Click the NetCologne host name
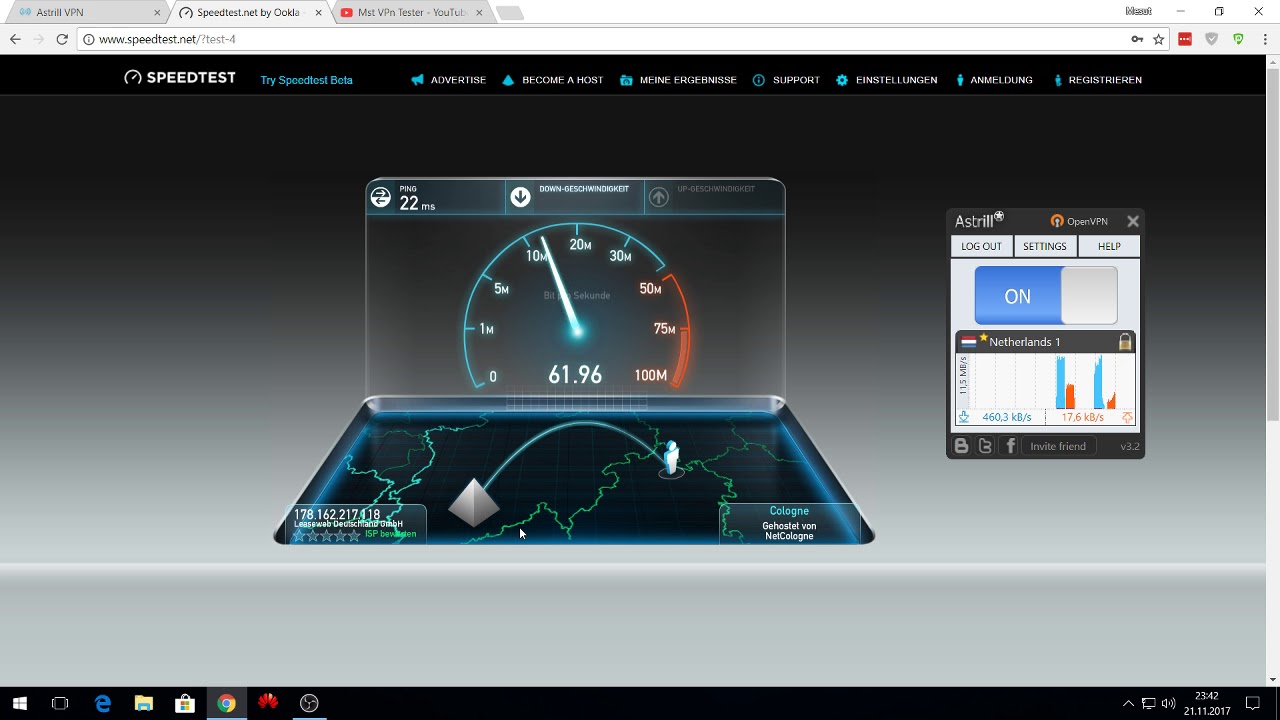This screenshot has height=720, width=1280. [x=789, y=536]
